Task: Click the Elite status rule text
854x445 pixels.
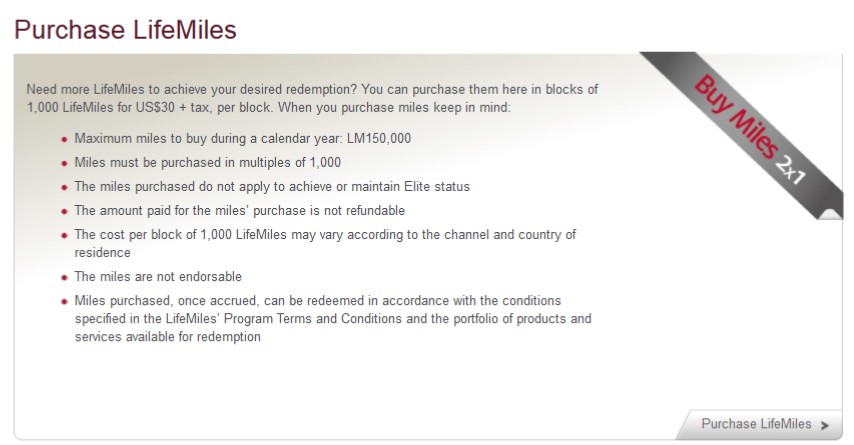Action: coord(272,186)
